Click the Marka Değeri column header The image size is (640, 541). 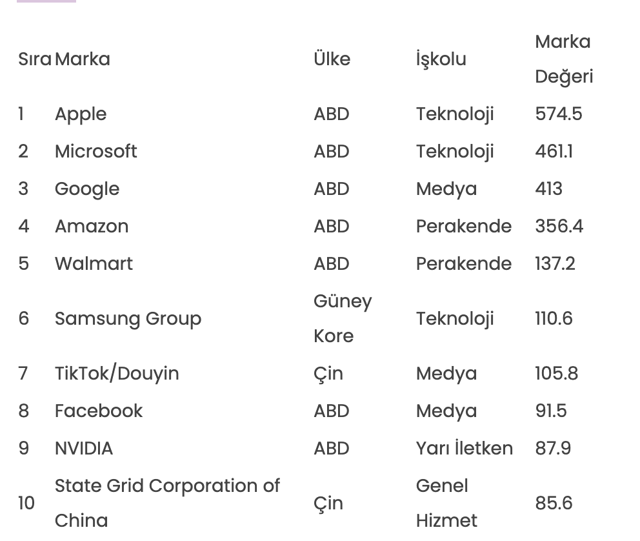[x=564, y=59]
